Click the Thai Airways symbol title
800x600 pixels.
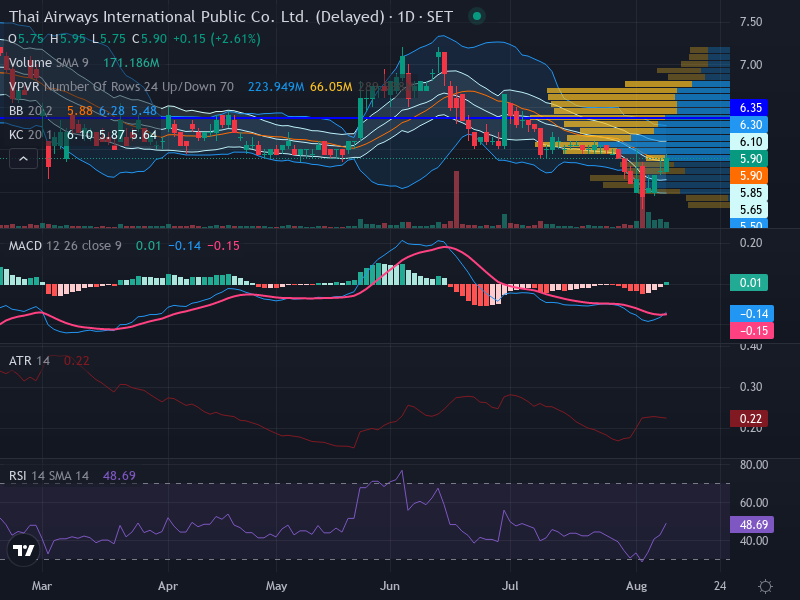[196, 17]
